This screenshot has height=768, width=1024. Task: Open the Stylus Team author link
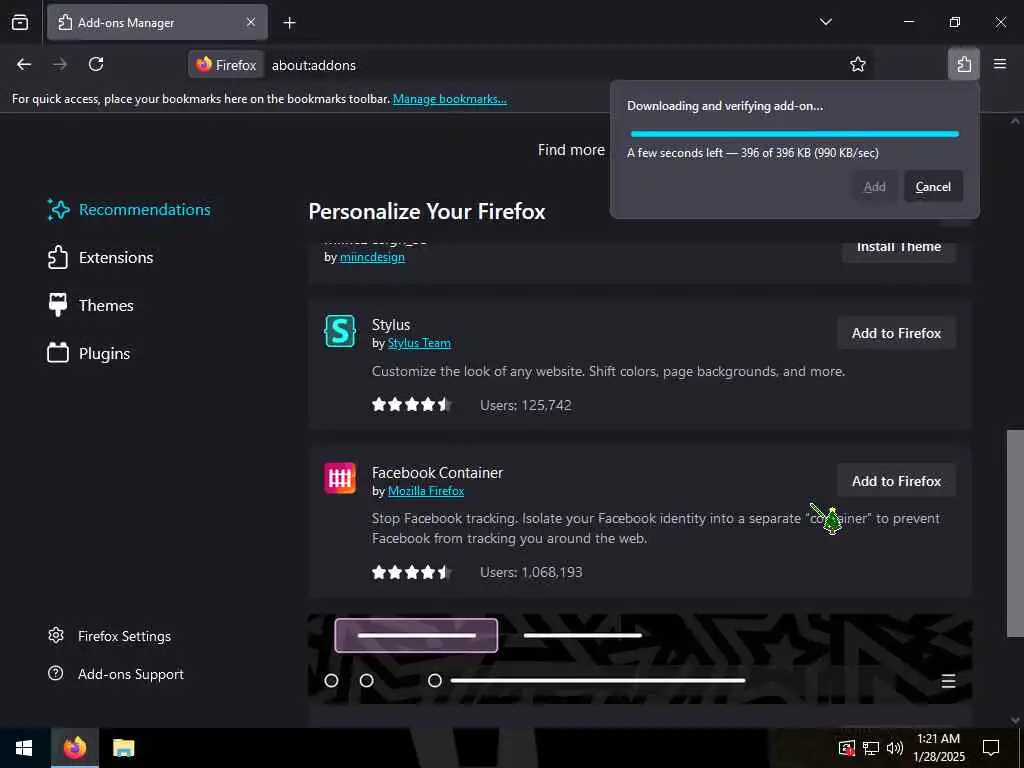(x=419, y=343)
